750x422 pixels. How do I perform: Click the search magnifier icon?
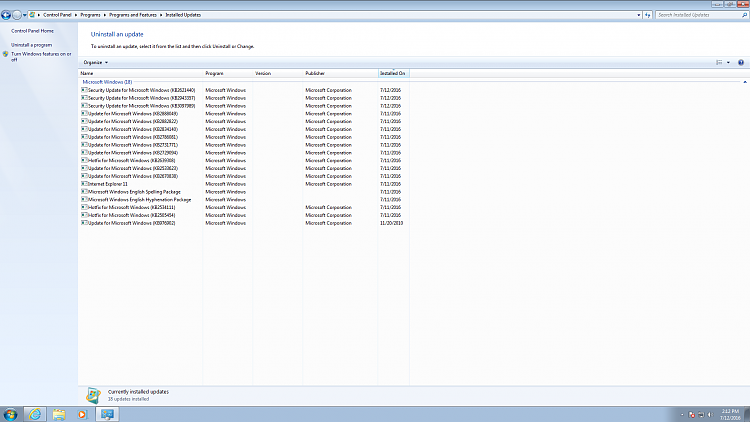click(x=744, y=15)
